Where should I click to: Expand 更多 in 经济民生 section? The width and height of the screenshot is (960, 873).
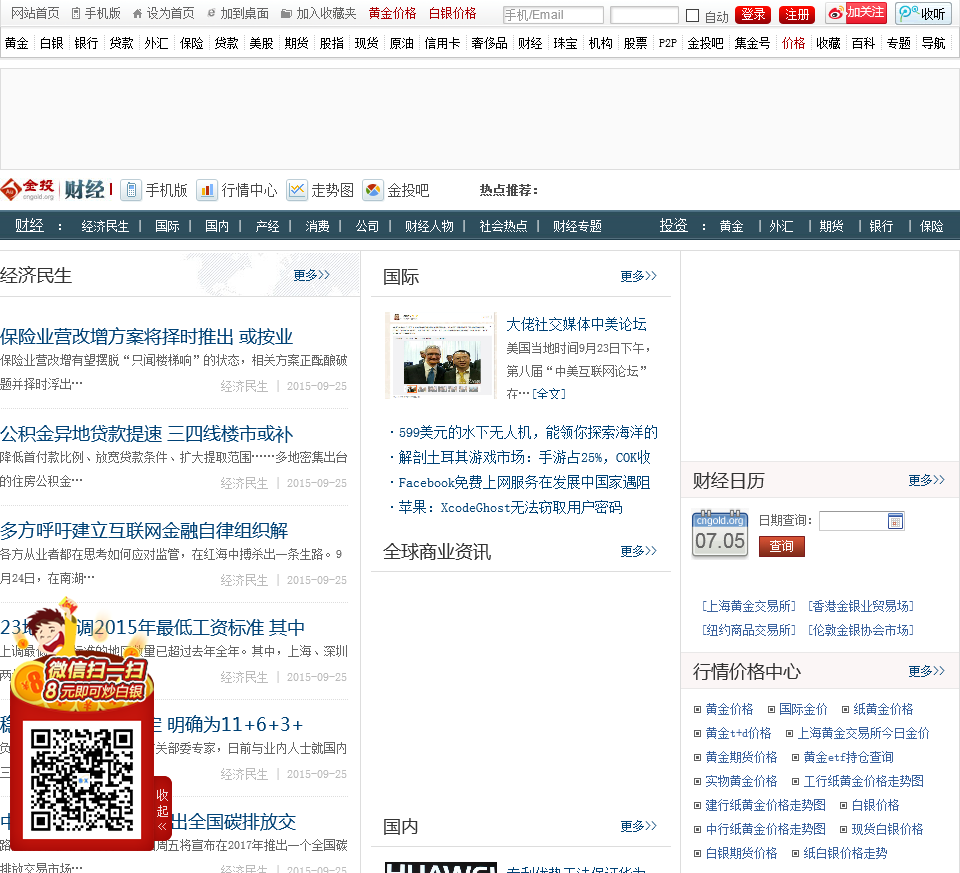point(312,275)
